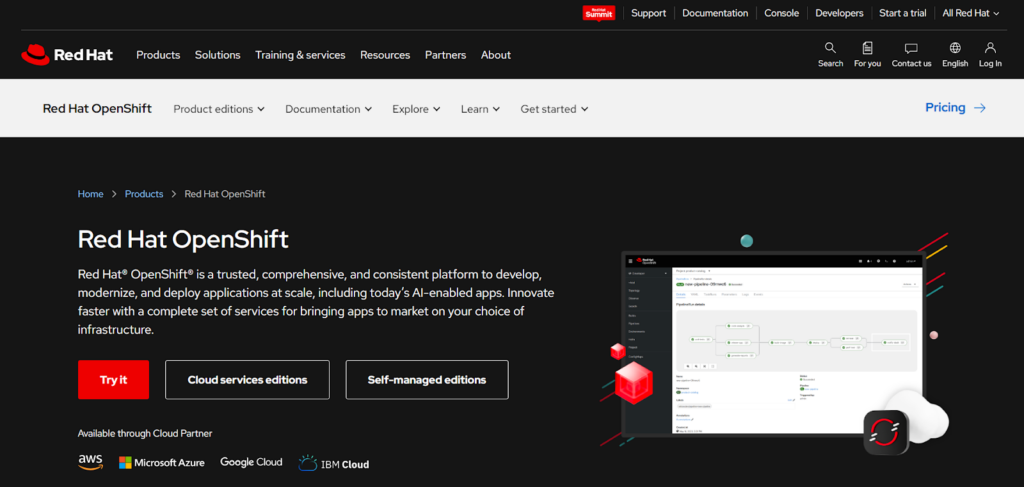
Task: Click the Red Hat OpenShift breadcrumb text
Action: [225, 194]
